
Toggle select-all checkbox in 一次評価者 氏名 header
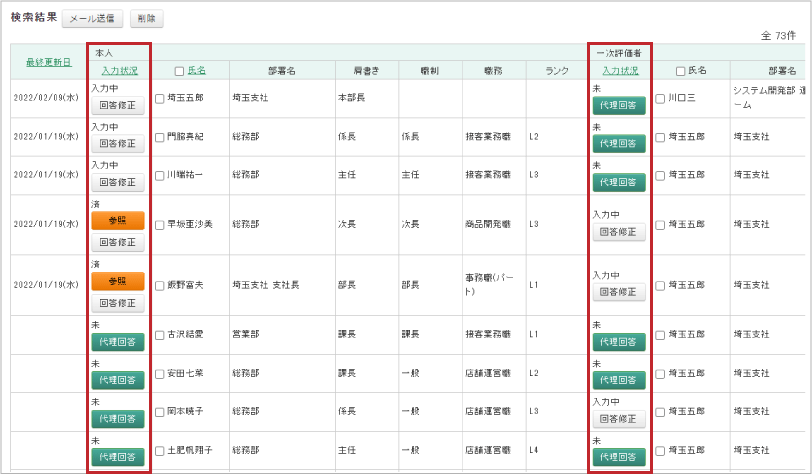(680, 71)
